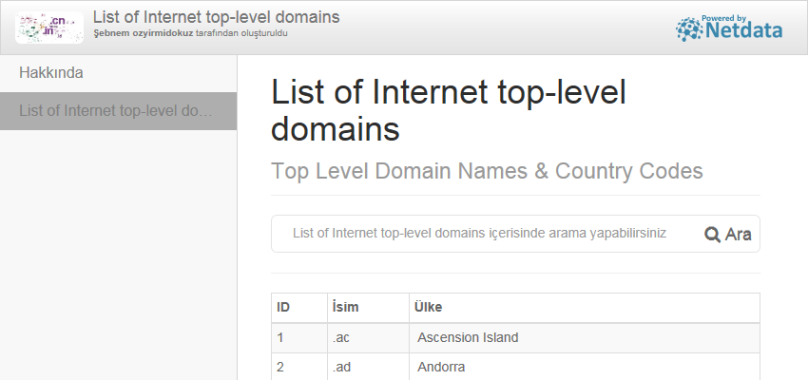
Task: Sort by the Ülke column header
Action: tap(584, 308)
